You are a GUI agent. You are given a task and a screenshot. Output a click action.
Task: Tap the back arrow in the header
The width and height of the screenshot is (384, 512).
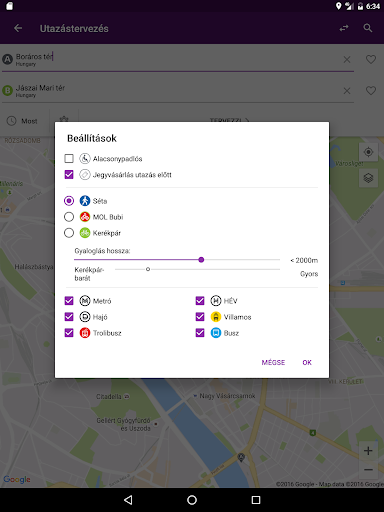pos(18,28)
